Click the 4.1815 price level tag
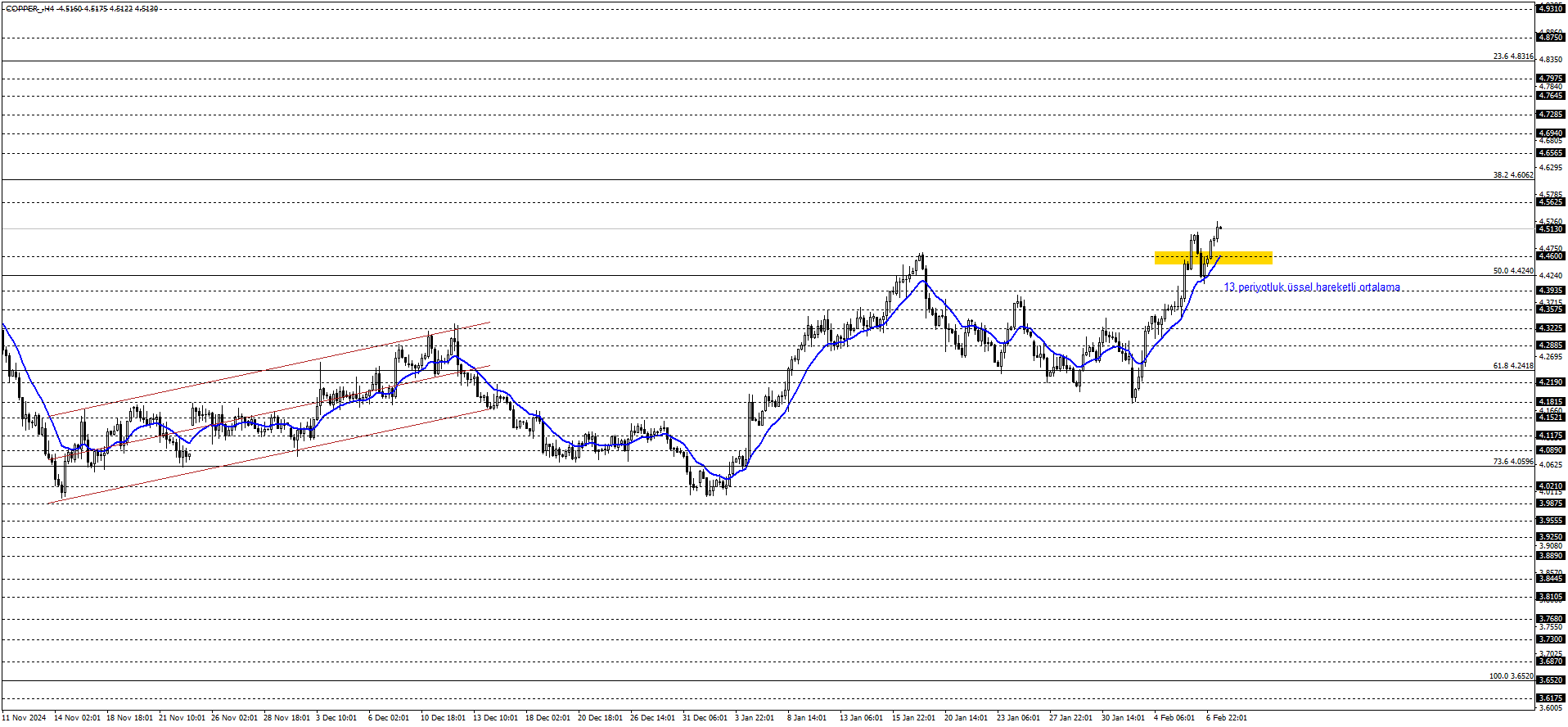This screenshot has height=727, width=1568. tap(1551, 402)
